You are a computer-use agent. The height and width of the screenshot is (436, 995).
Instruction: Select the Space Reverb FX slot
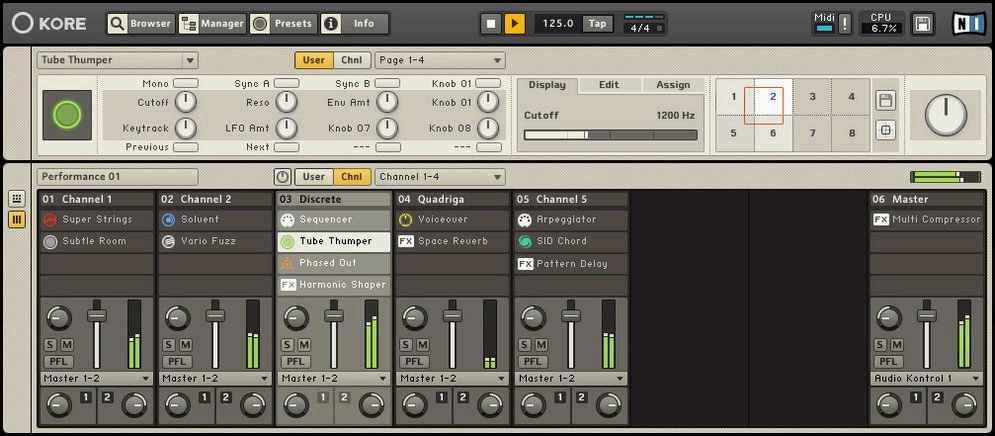[x=452, y=241]
